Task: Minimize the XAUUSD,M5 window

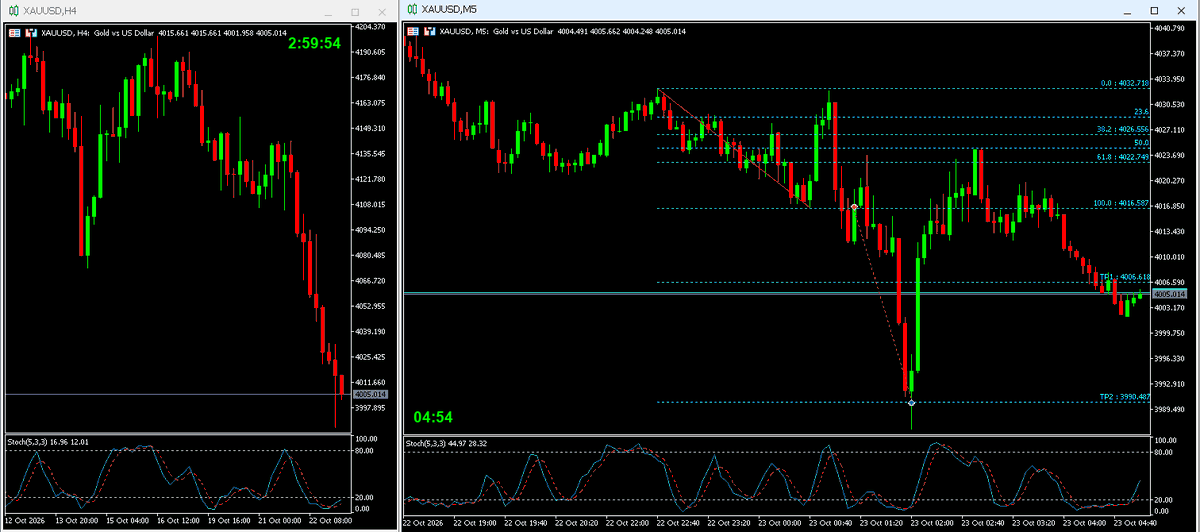Action: point(1128,11)
